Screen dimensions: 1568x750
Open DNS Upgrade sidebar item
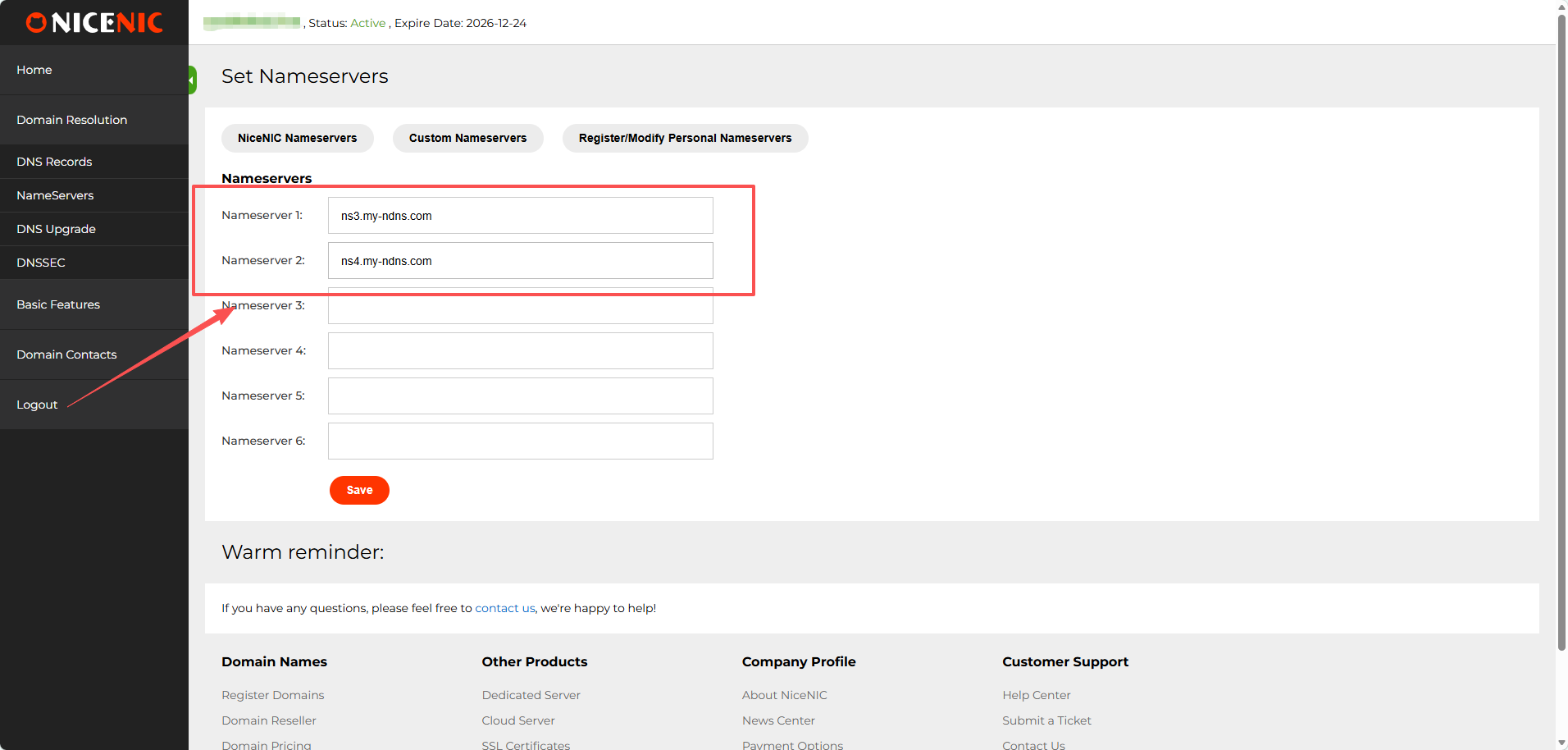click(x=56, y=229)
